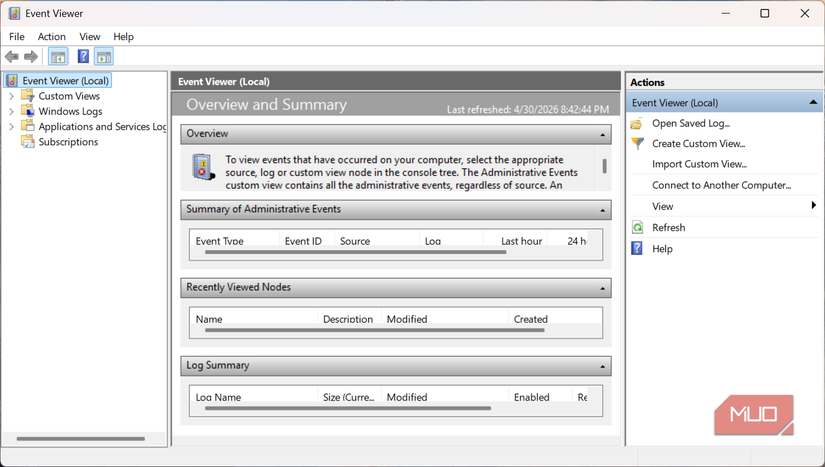
Task: Click the Help action label
Action: [662, 249]
